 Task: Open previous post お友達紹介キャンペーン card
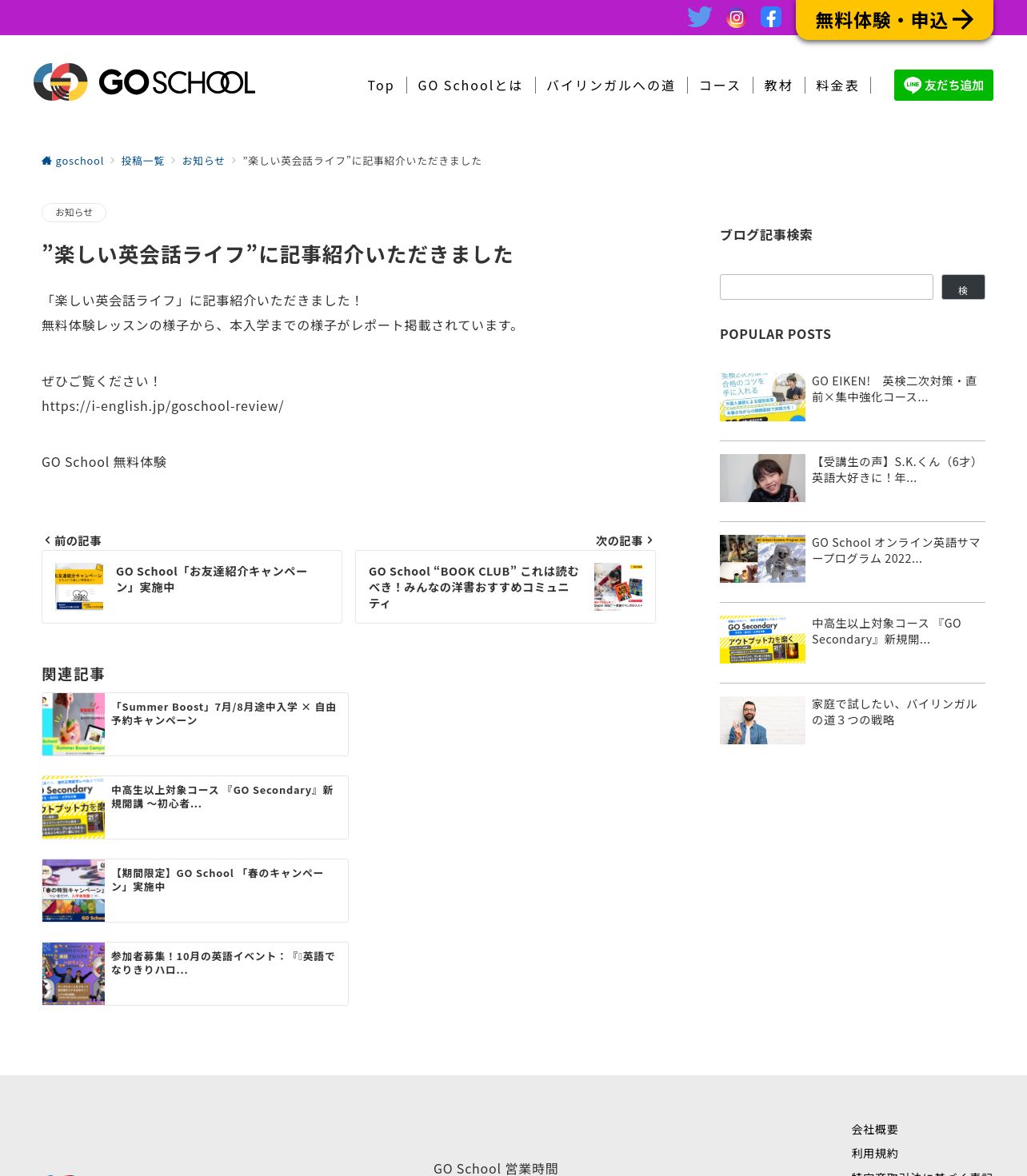[x=192, y=587]
